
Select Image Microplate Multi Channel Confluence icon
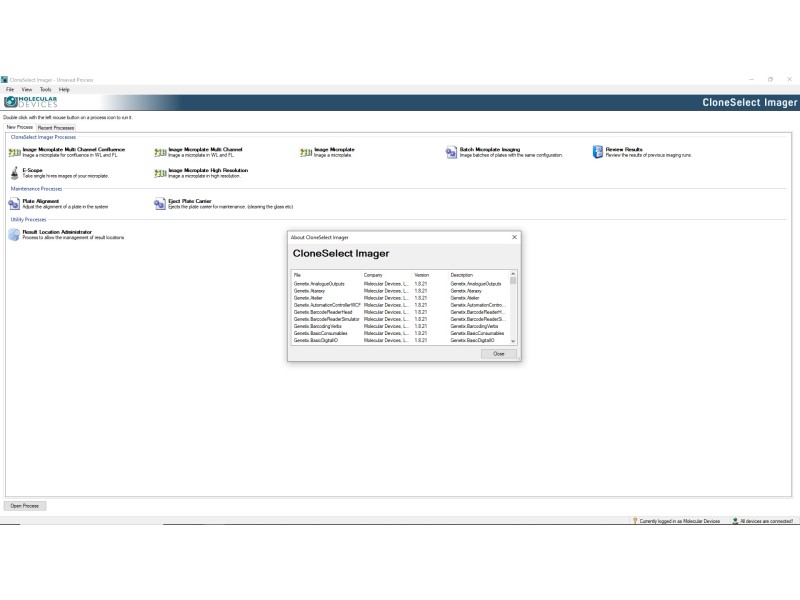14,153
